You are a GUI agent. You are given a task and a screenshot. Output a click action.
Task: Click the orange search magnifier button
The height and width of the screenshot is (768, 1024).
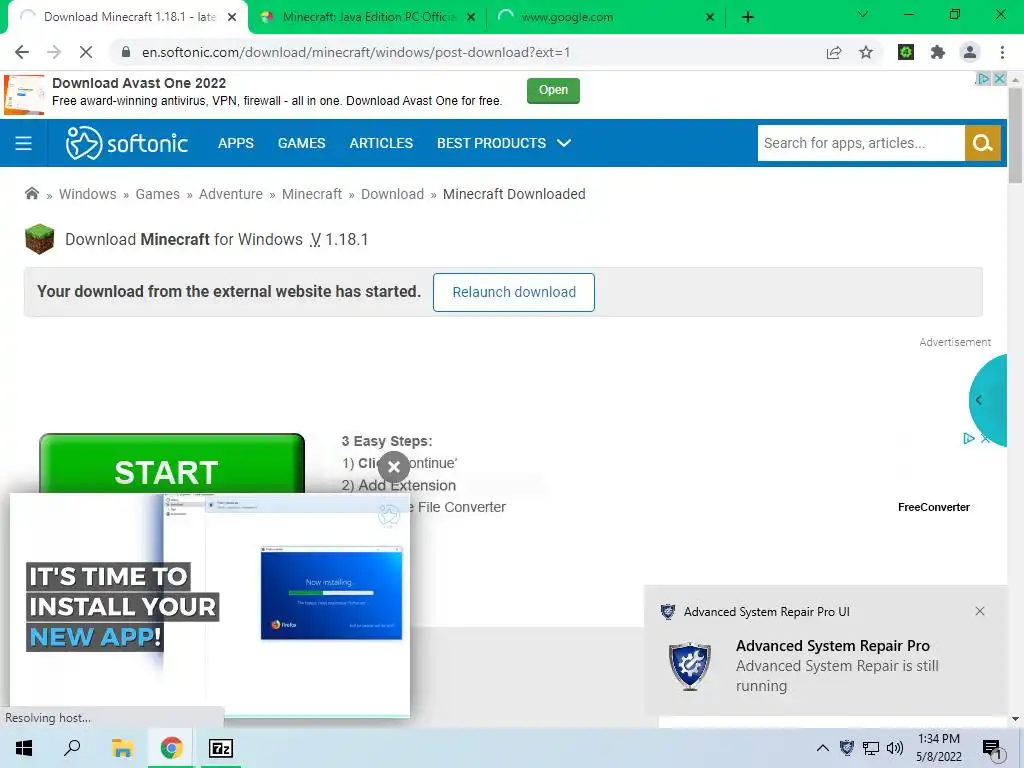983,143
